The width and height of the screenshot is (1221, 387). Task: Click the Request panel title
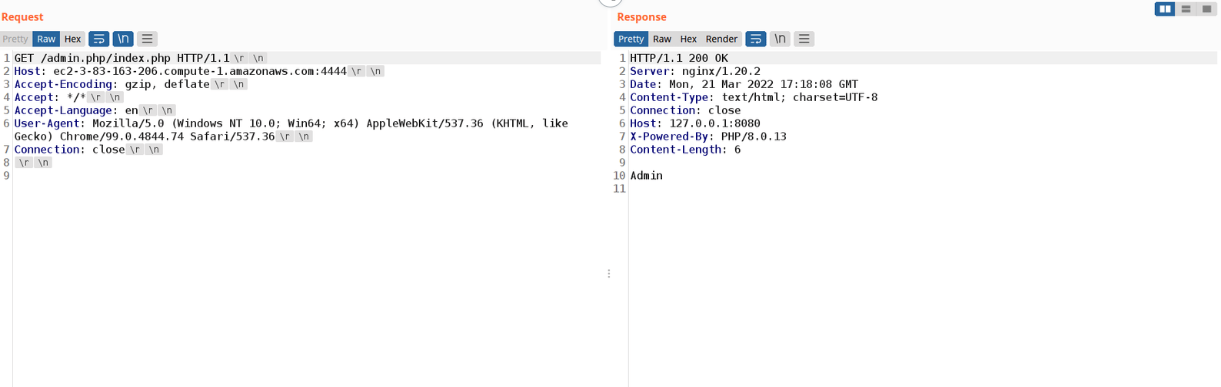(x=22, y=17)
